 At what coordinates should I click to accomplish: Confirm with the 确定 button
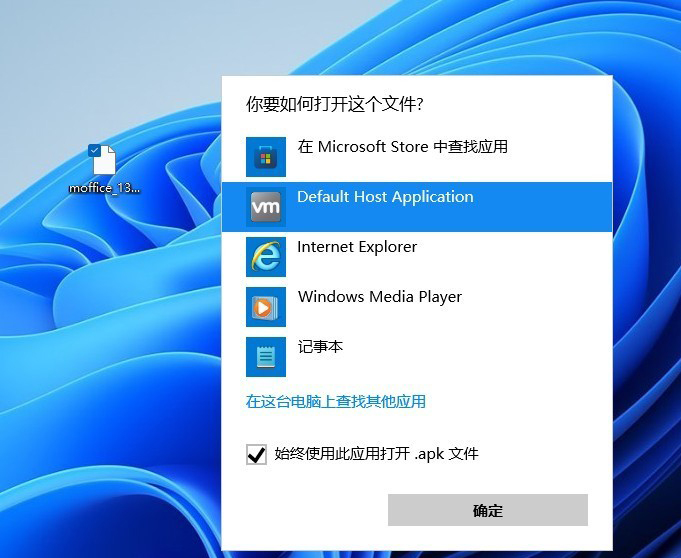point(488,510)
